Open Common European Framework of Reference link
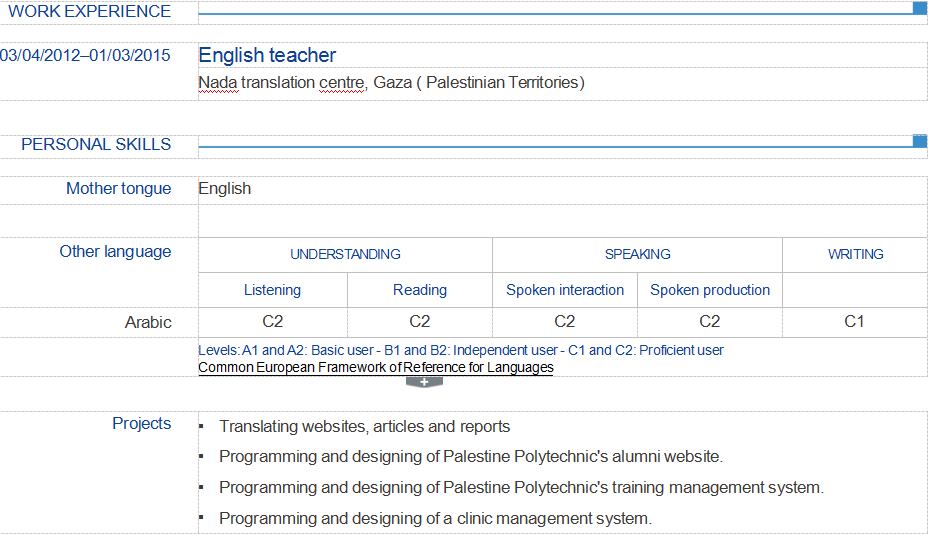The width and height of the screenshot is (928, 539). pyautogui.click(x=375, y=367)
